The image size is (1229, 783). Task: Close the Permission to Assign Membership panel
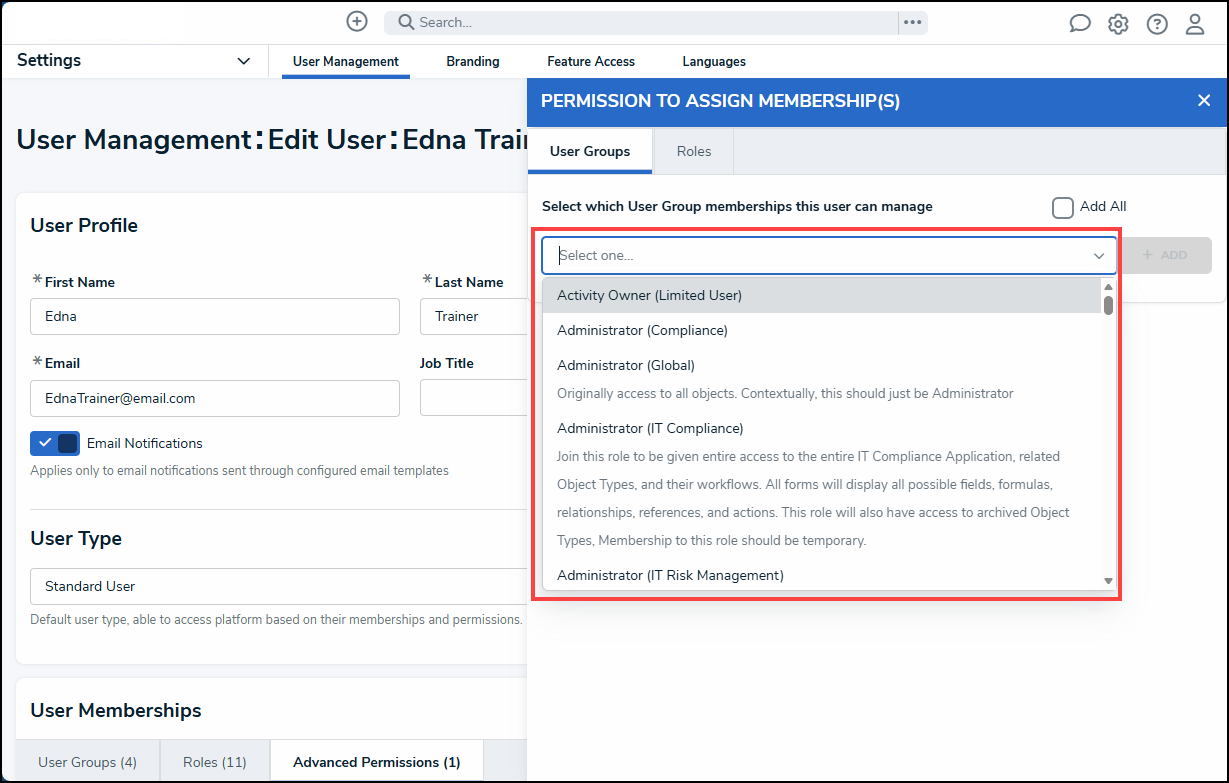(1204, 100)
